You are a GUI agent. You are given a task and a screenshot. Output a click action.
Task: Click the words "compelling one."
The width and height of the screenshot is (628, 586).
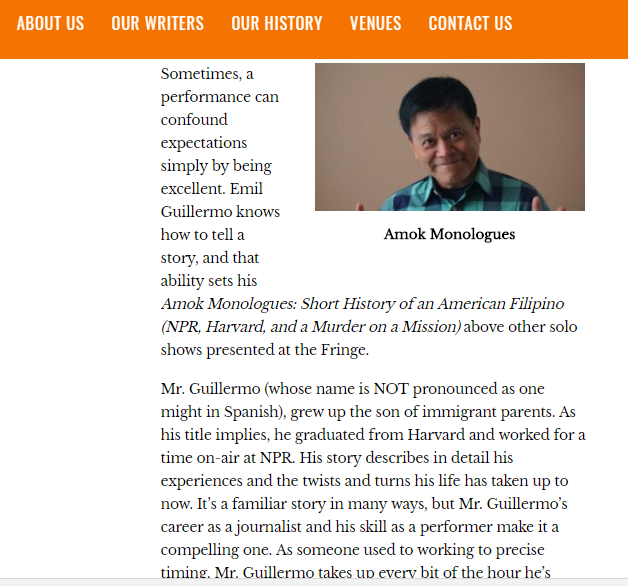pyautogui.click(x=217, y=550)
